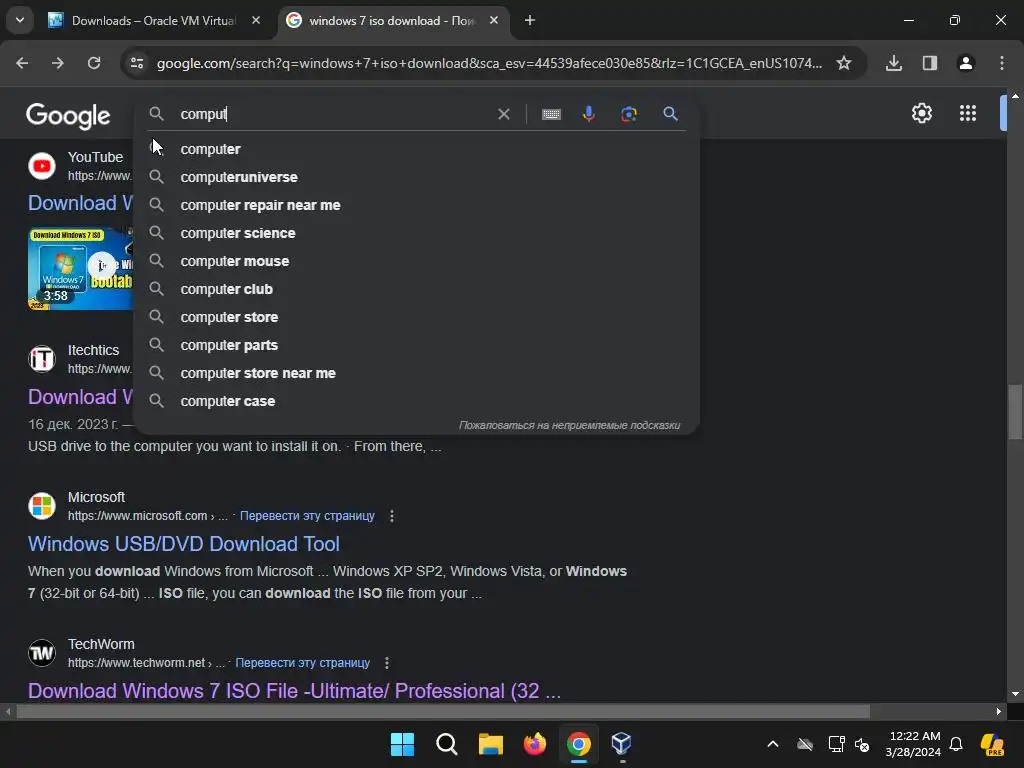The width and height of the screenshot is (1024, 768).
Task: Choose the 'computer case' suggestion
Action: [416, 402]
